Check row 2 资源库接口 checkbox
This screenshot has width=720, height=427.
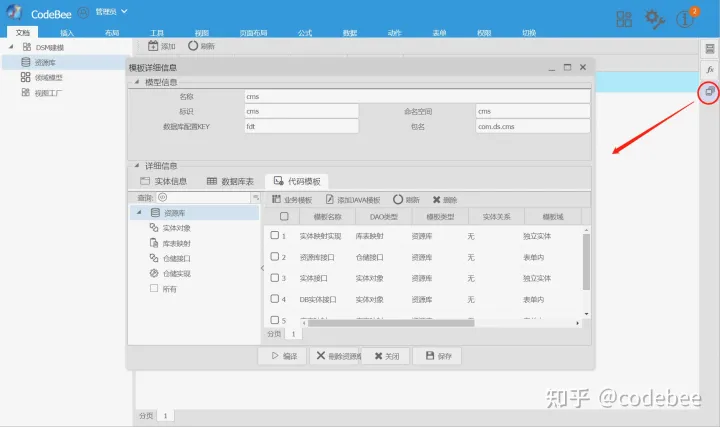coord(275,256)
